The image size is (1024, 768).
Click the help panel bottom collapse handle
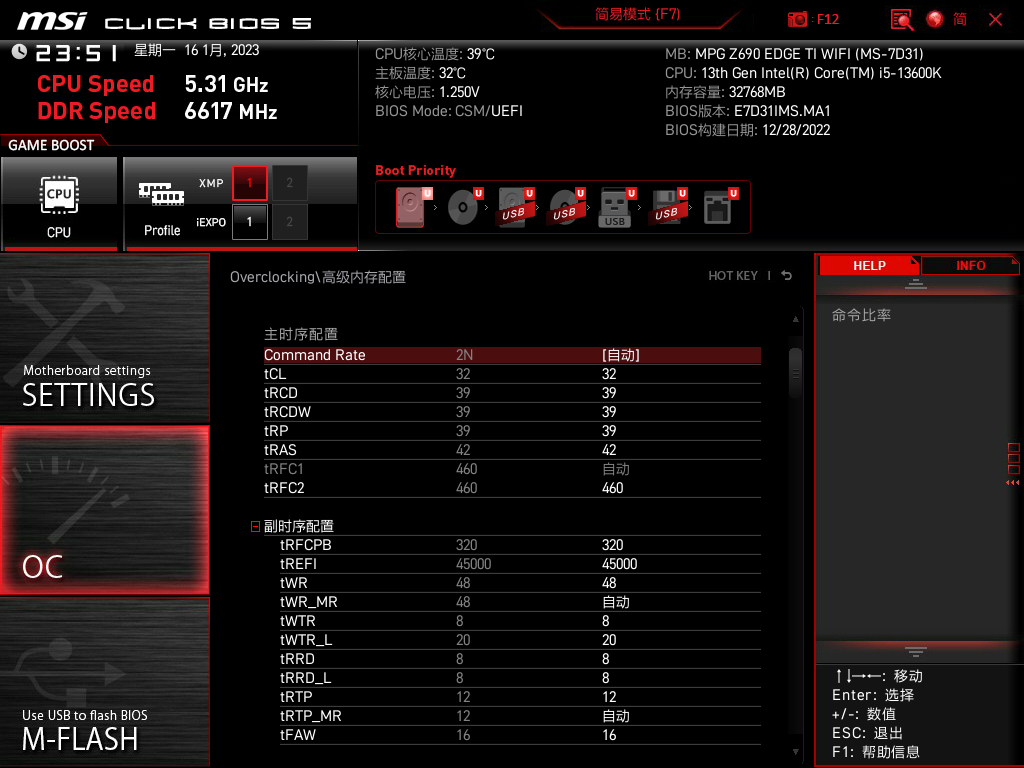pos(916,652)
